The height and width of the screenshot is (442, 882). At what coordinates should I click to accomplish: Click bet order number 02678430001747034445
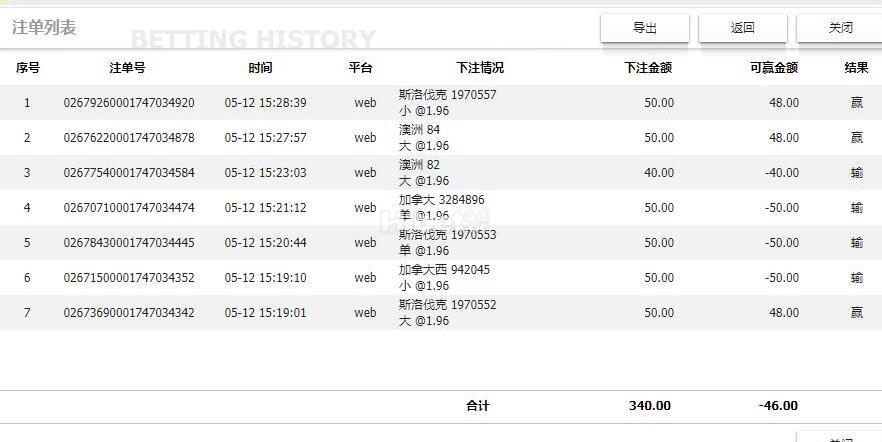[x=129, y=243]
